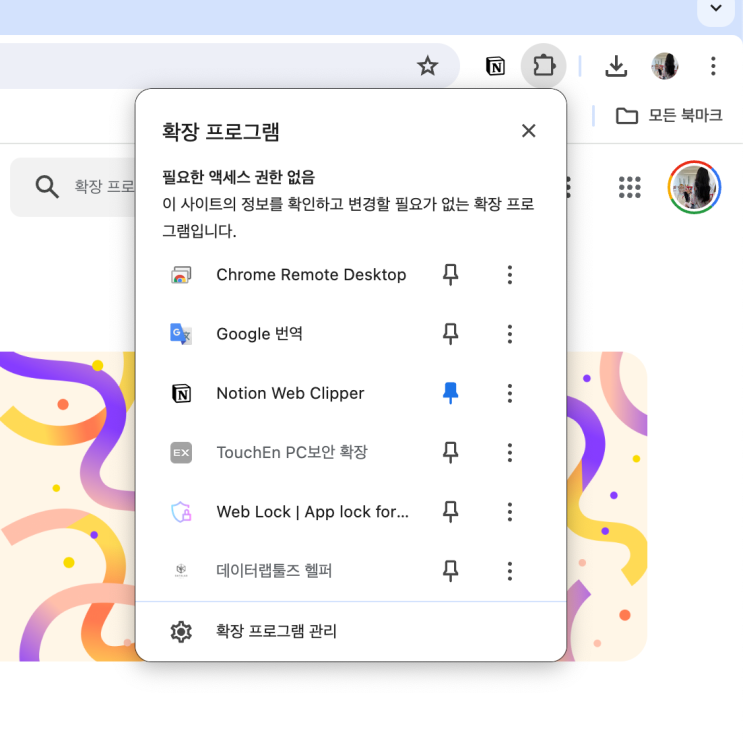Open the Google account avatar on the page
Viewport: 743px width, 743px height.
pos(694,187)
